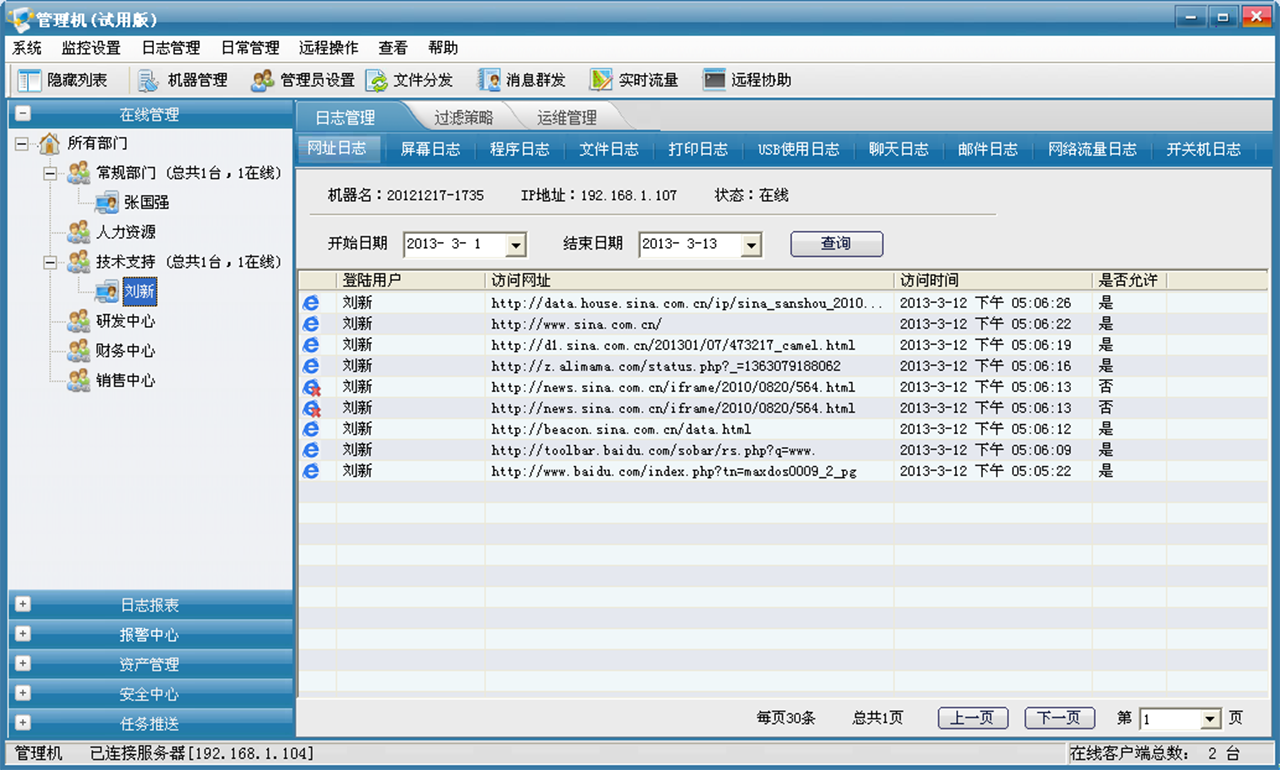
Task: Open 消息群发 toolbar icon
Action: (489, 80)
